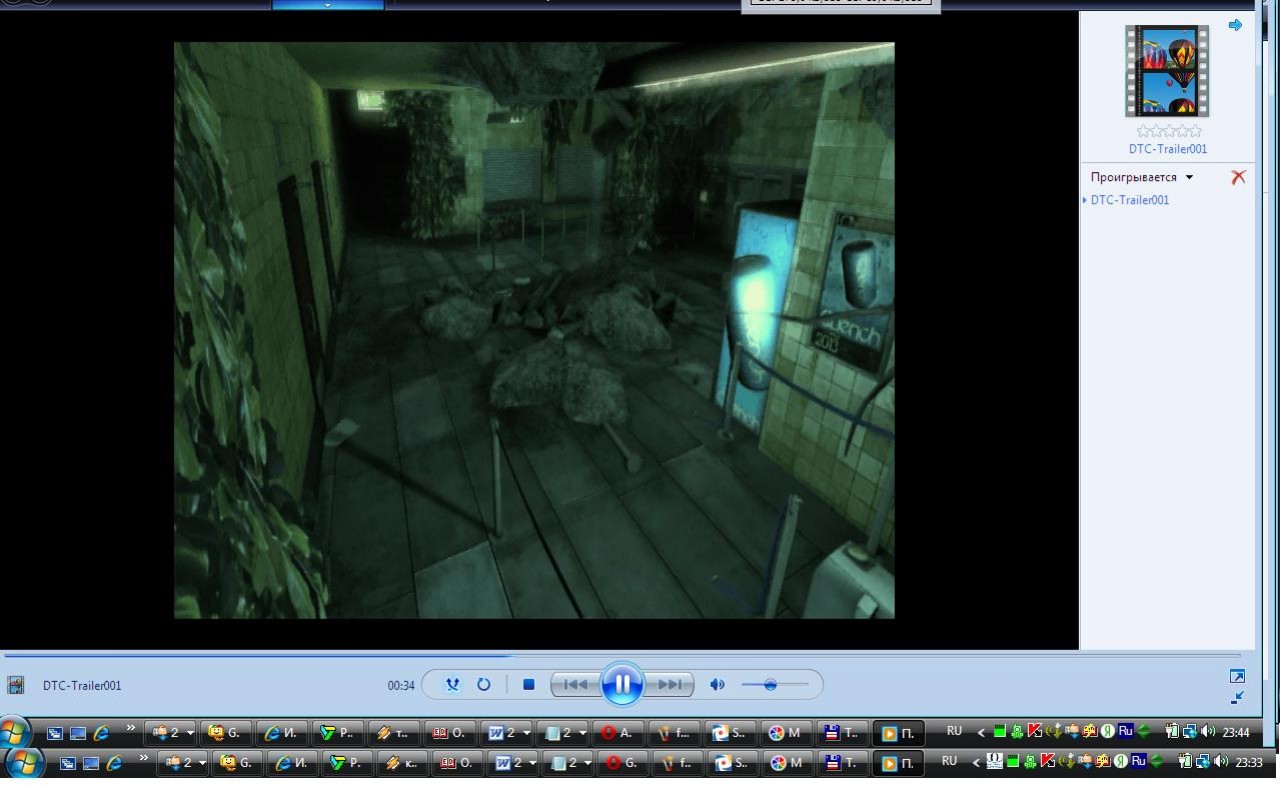This screenshot has width=1280, height=800.
Task: Click the blue arrow at the list pane top
Action: (1235, 25)
